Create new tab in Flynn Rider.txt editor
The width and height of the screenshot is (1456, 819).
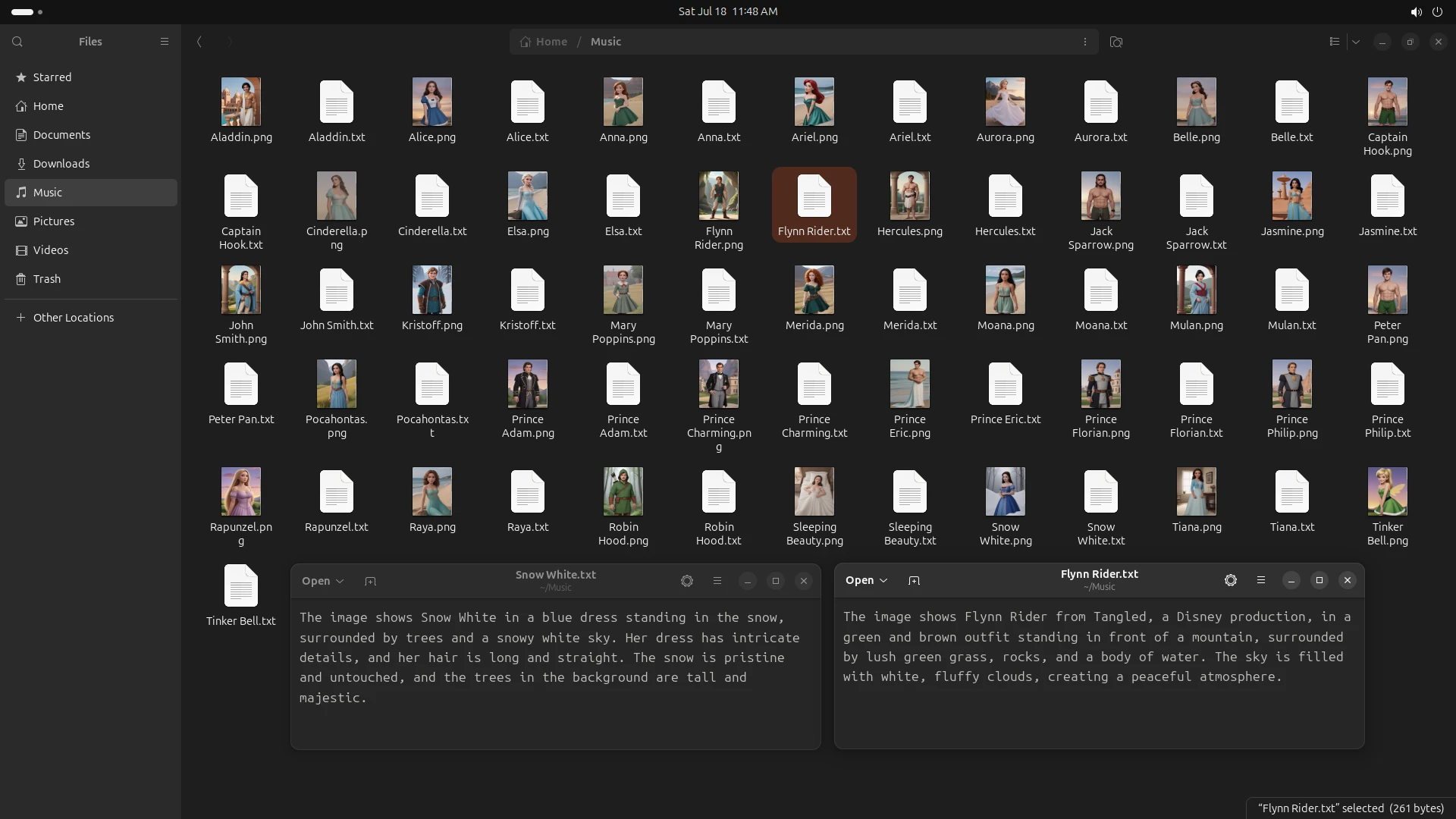(x=914, y=580)
